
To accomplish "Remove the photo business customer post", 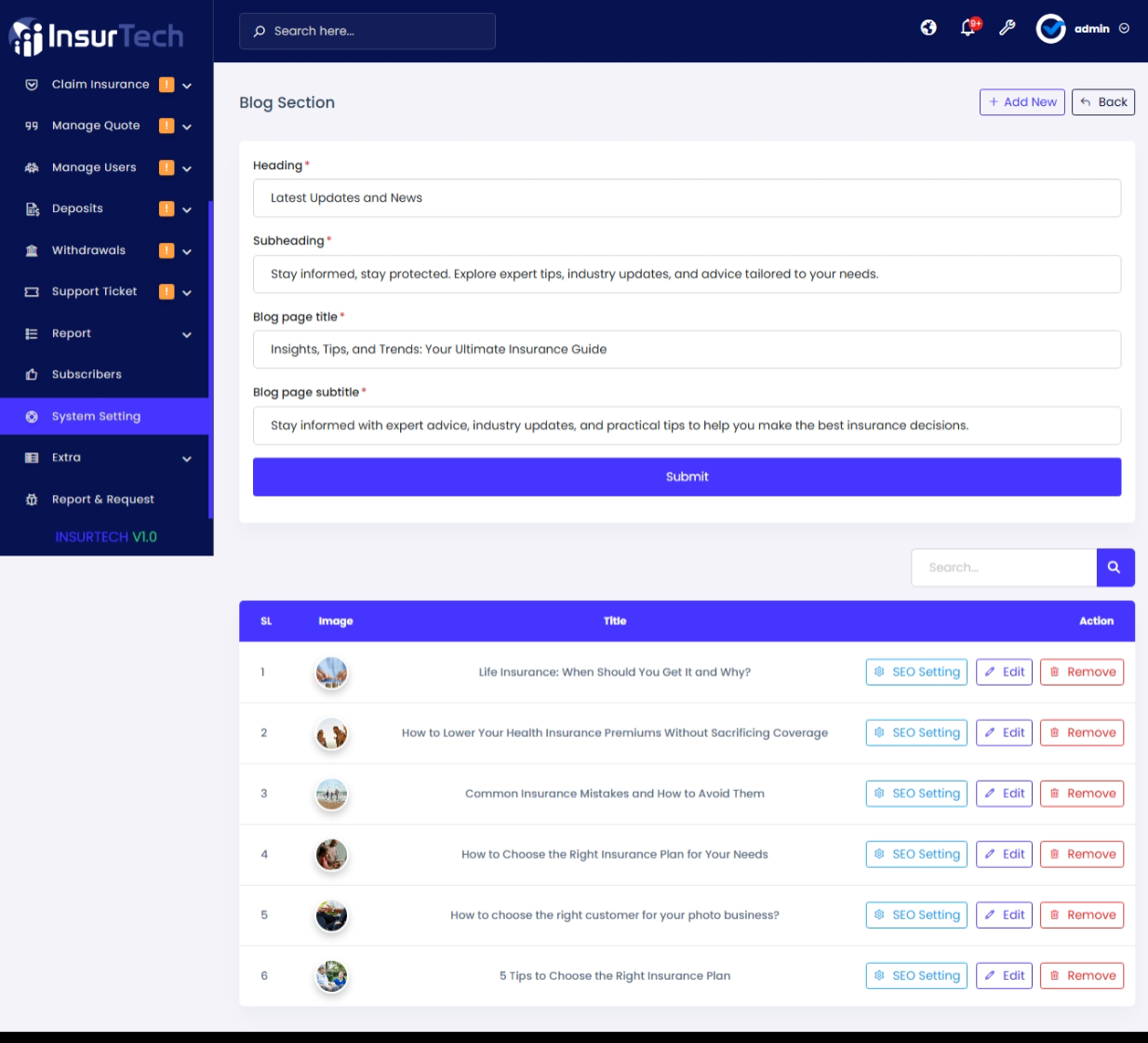I will click(1082, 916).
